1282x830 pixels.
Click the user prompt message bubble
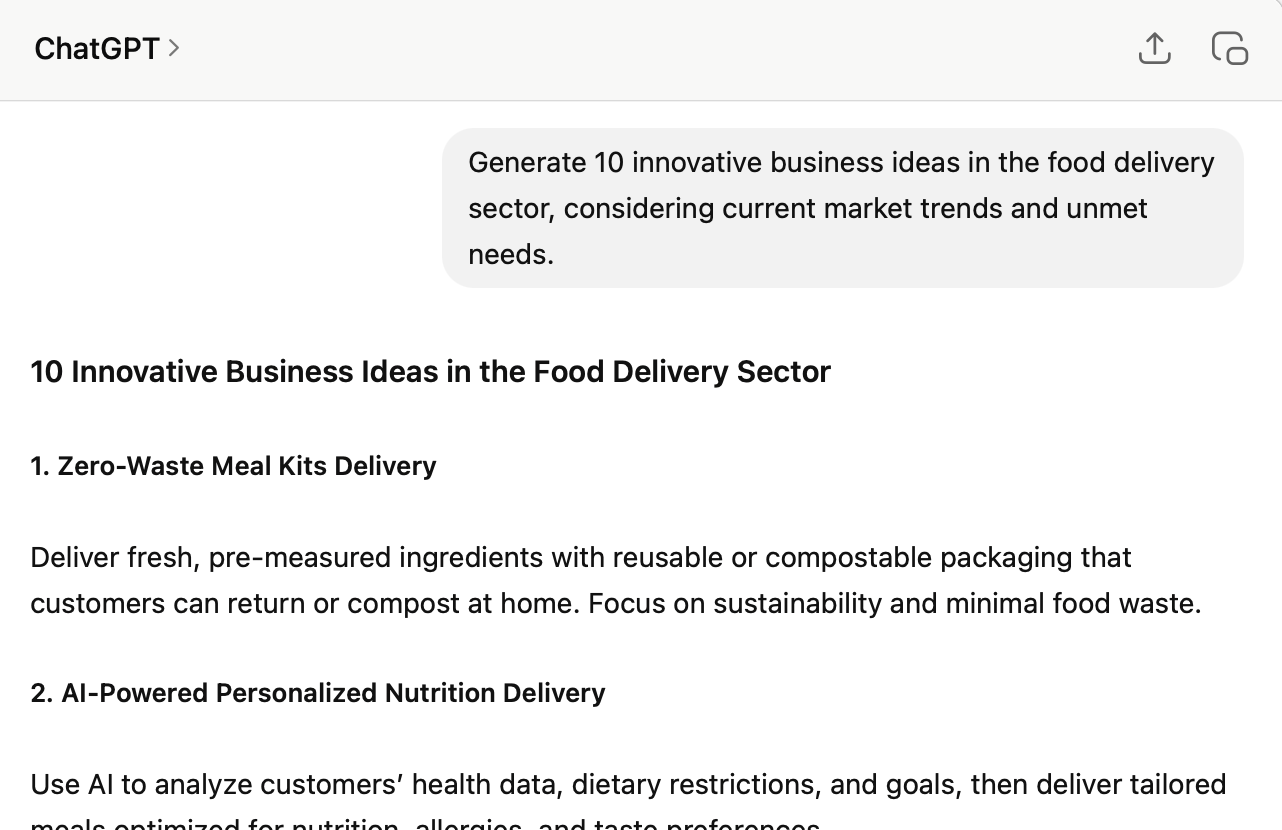[x=842, y=208]
